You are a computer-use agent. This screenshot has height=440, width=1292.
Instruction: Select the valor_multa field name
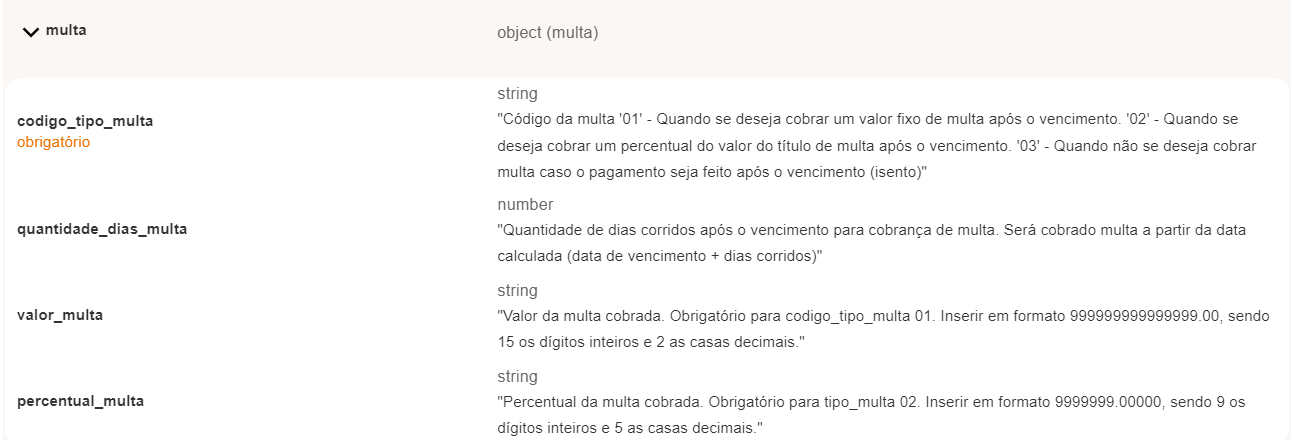pos(60,315)
